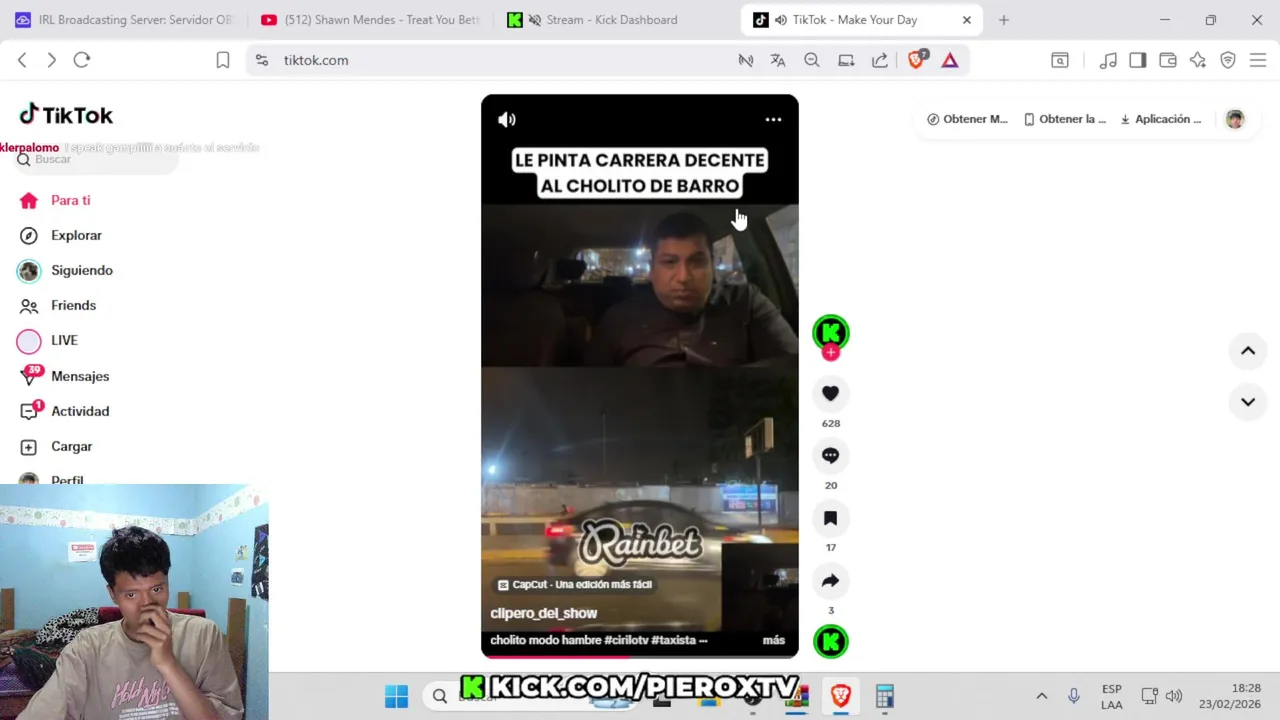Follow the creator with red plus badge

pyautogui.click(x=830, y=352)
